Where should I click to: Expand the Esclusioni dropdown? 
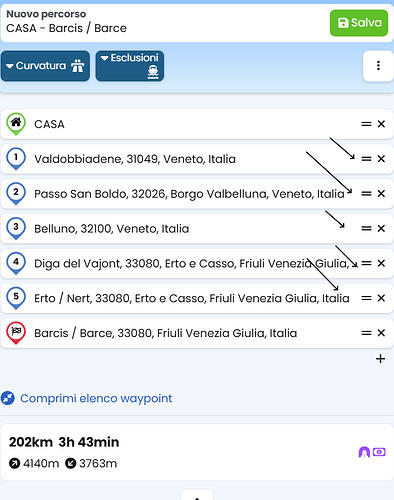[x=130, y=66]
